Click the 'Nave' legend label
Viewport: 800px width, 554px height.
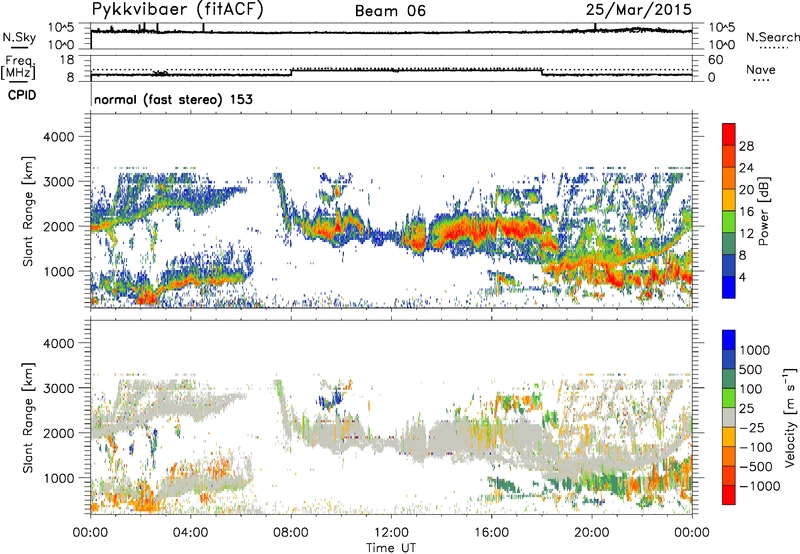[x=761, y=69]
